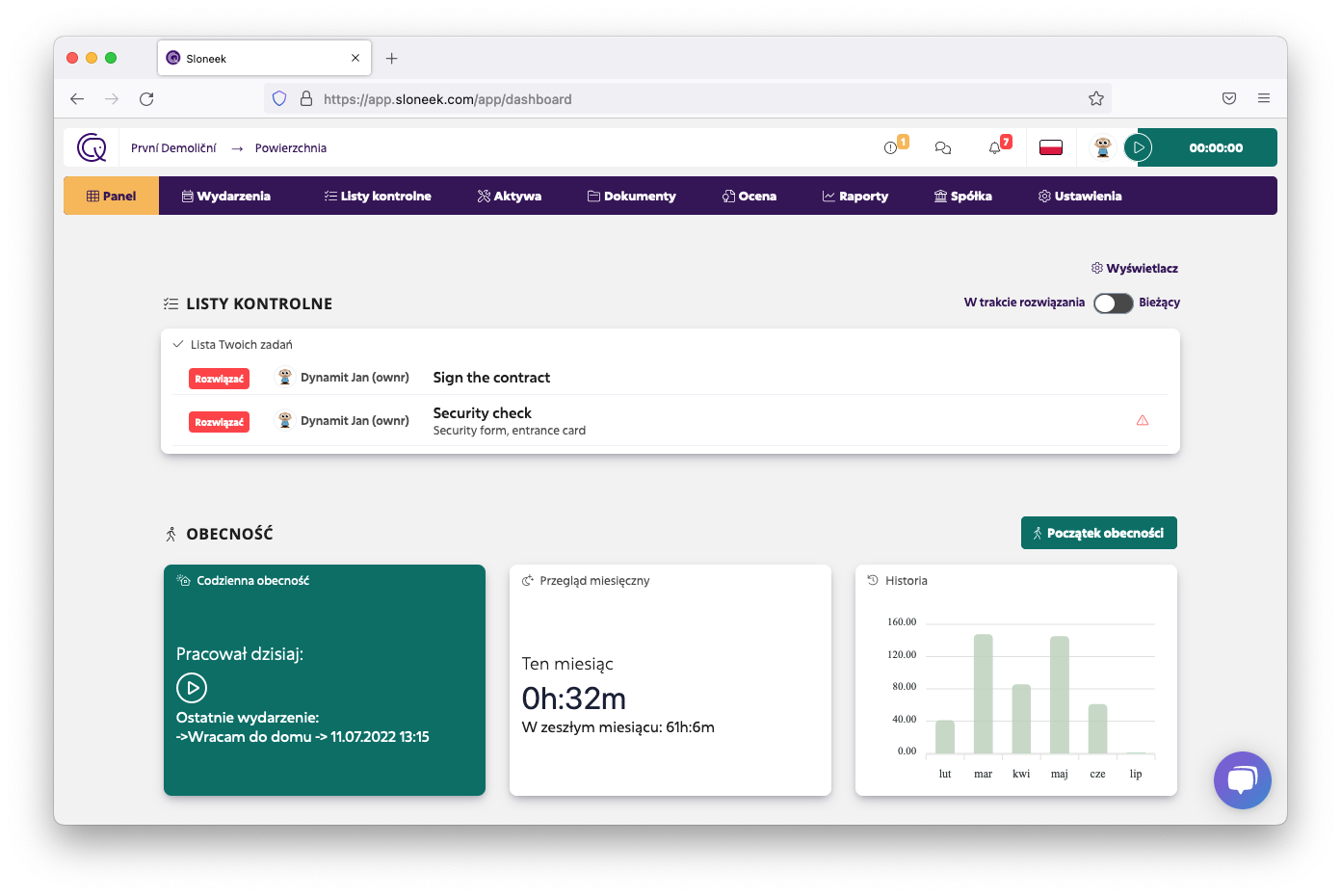Open the Wydarzenia menu tab
The image size is (1341, 896).
226,196
